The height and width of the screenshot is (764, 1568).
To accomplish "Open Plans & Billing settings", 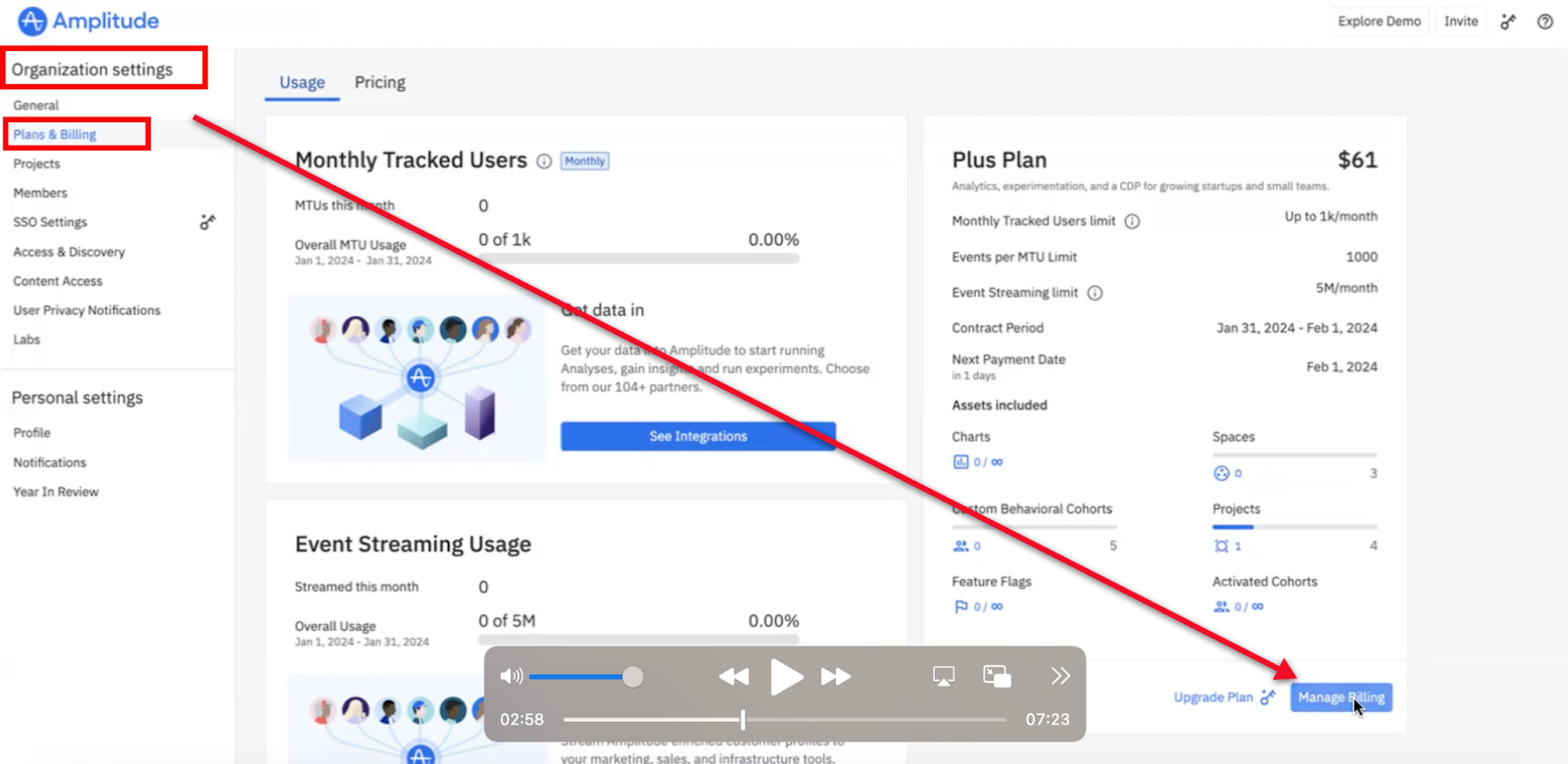I will [55, 134].
